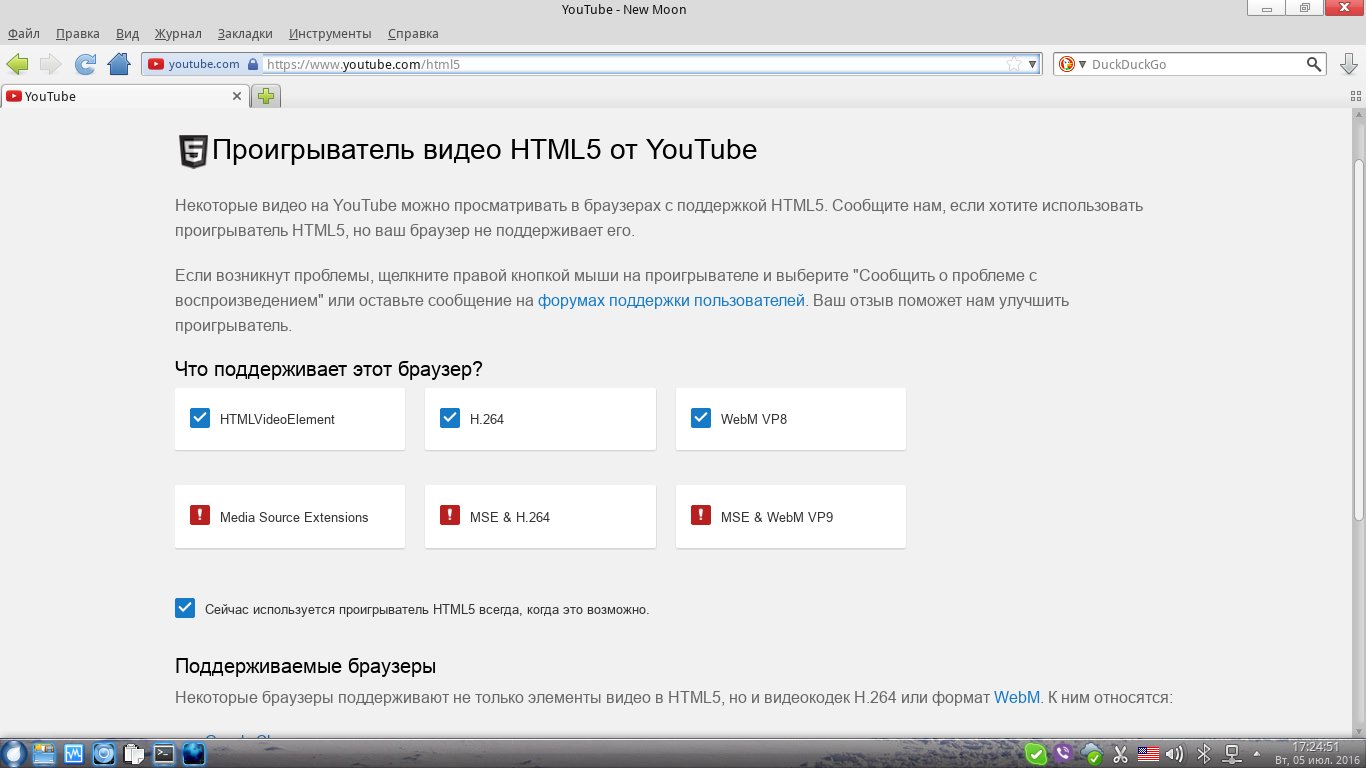Toggle the always-use HTML5 player checkbox
The image size is (1366, 768).
(x=185, y=608)
